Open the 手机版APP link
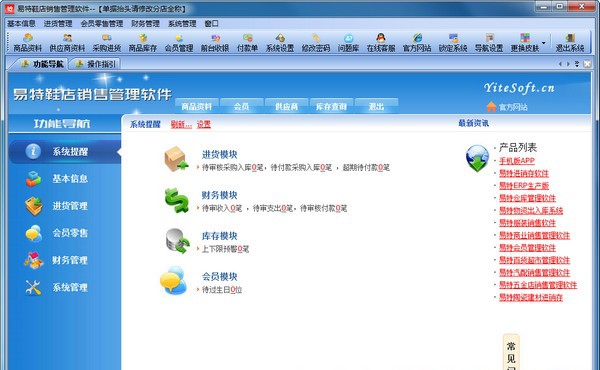 [x=517, y=161]
